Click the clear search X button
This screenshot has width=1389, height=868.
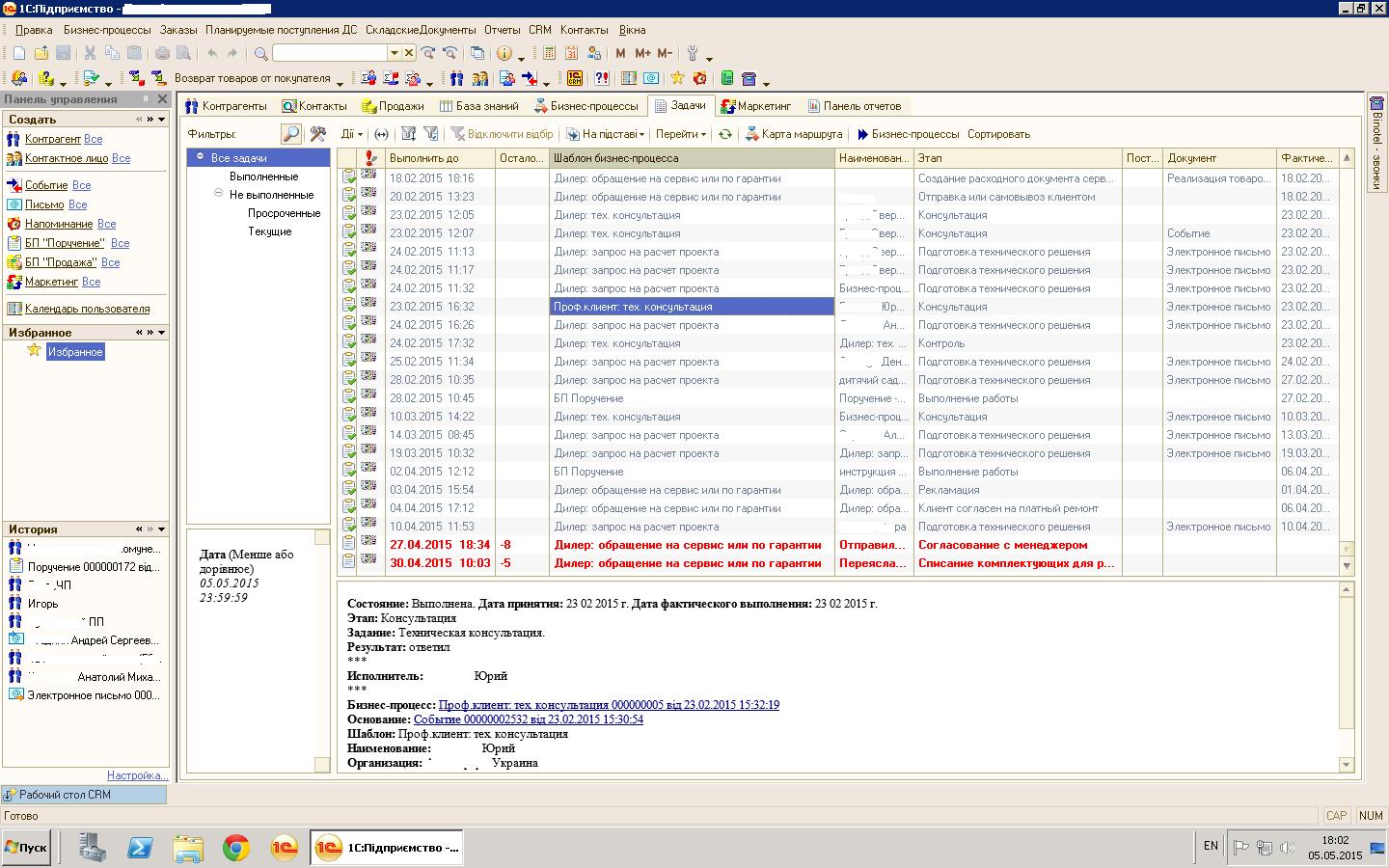tap(409, 54)
